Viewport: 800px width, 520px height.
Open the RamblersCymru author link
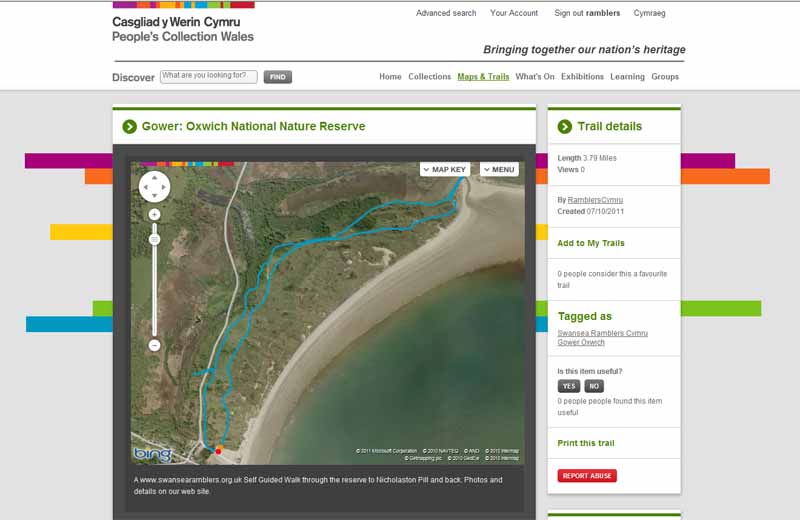[x=595, y=200]
